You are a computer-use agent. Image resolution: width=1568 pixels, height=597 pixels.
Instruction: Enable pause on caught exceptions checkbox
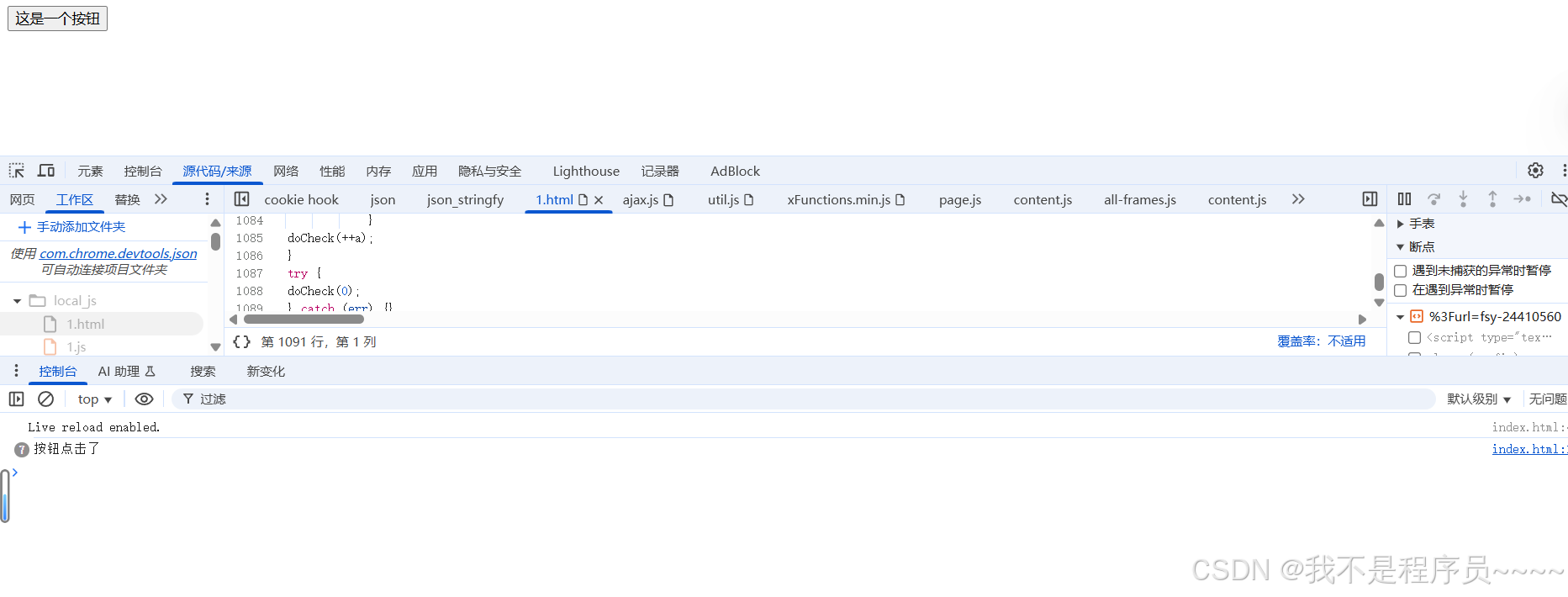coord(1401,290)
